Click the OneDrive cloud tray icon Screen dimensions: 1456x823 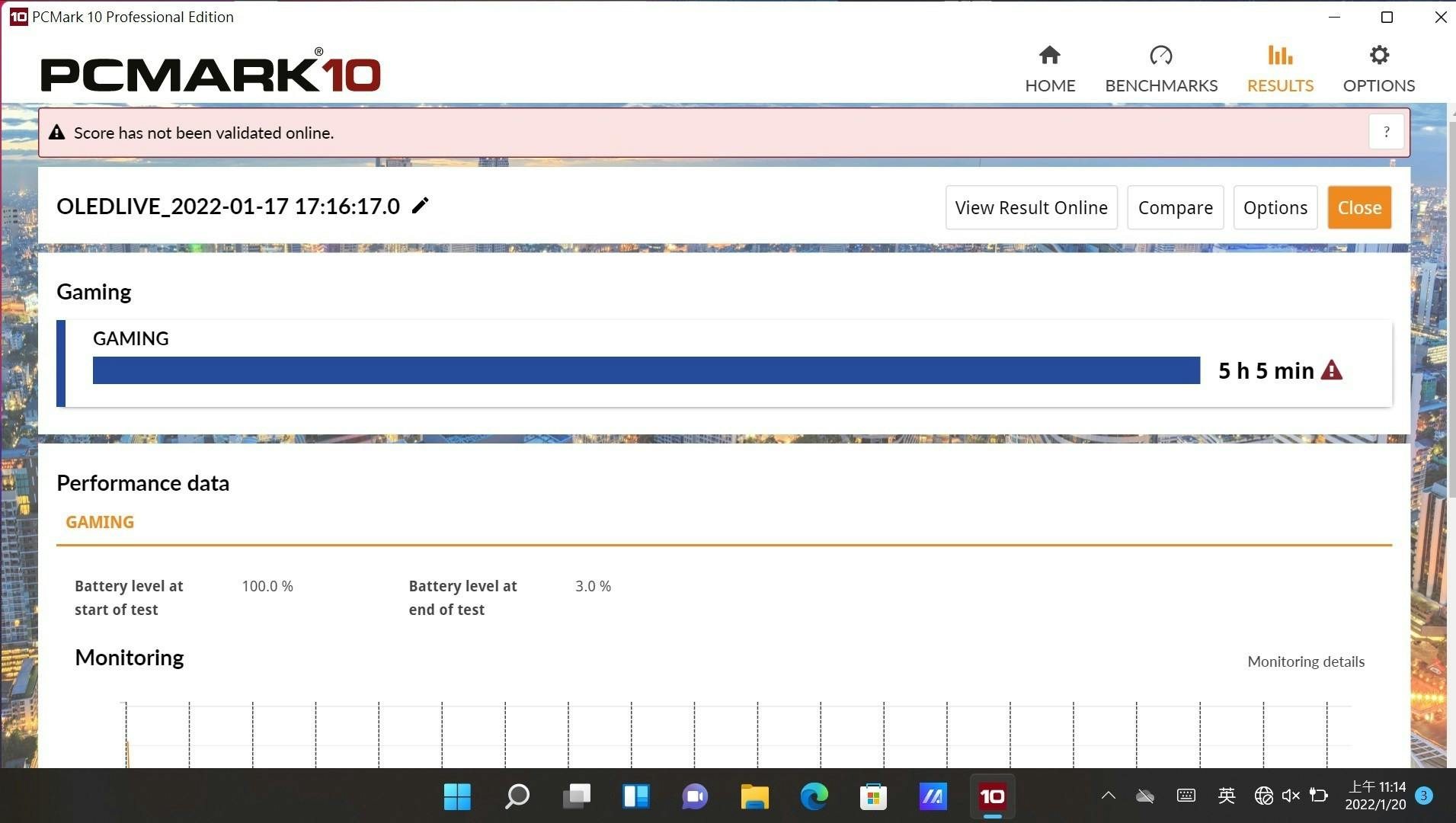click(x=1145, y=796)
